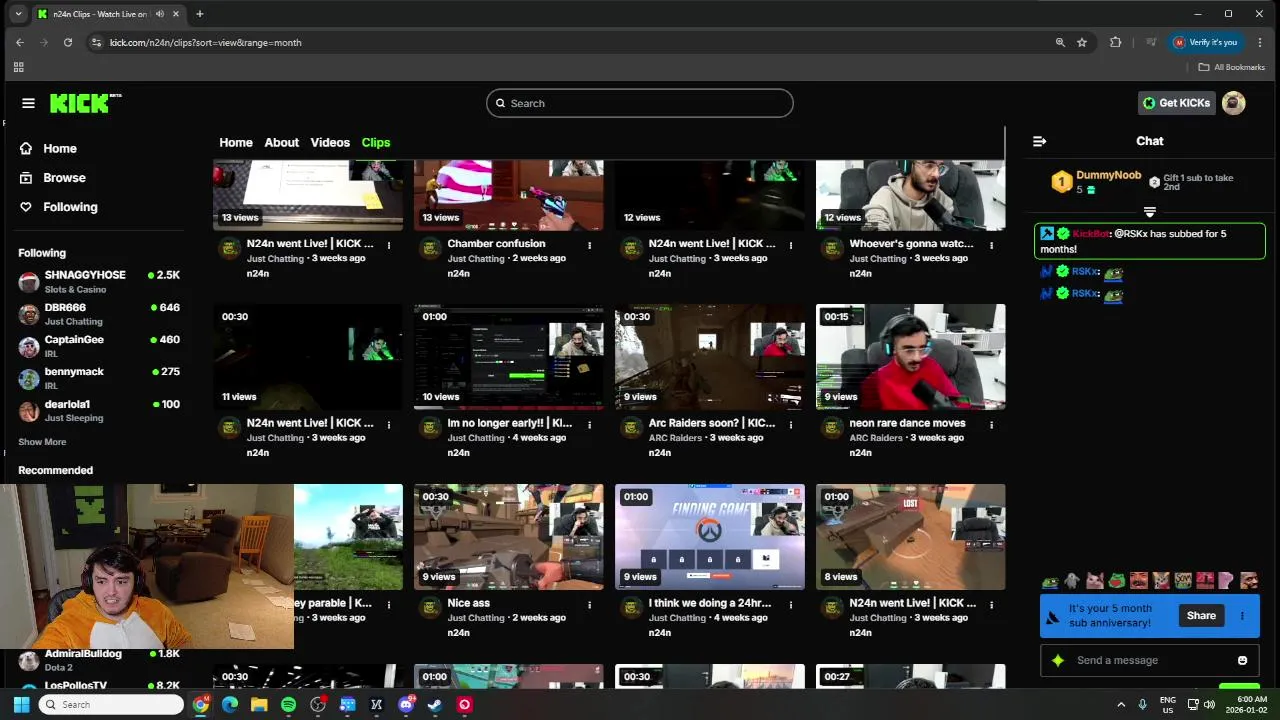This screenshot has height=720, width=1280.
Task: Switch to the Videos tab
Action: 330,142
